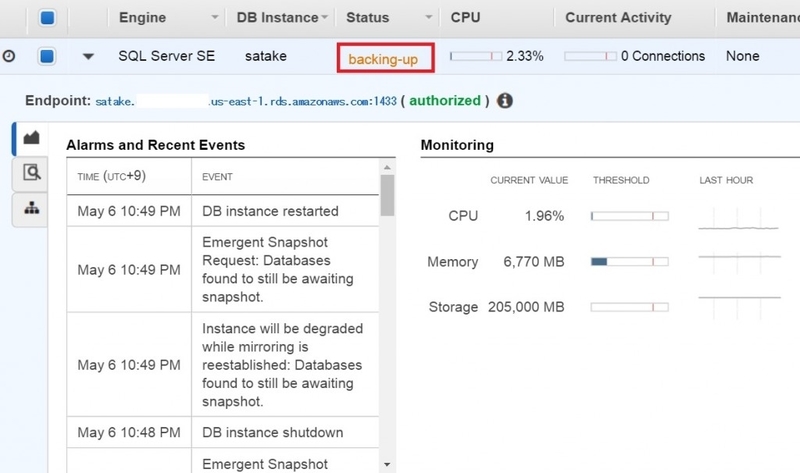Open the DB Instance column dropdown
This screenshot has width=800, height=473.
pos(324,17)
